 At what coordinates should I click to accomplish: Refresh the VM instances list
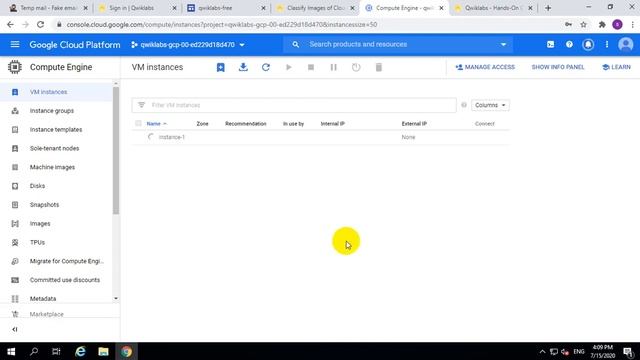coord(266,67)
